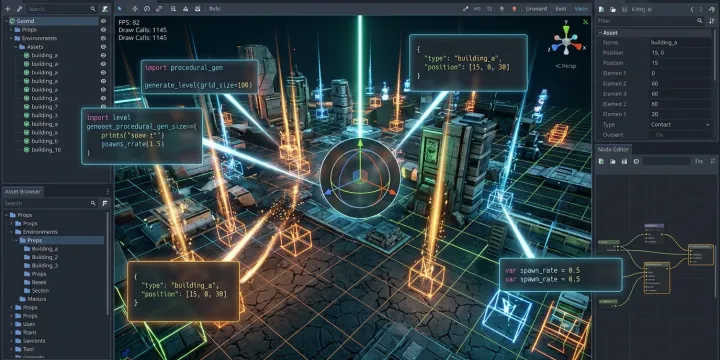The height and width of the screenshot is (360, 720).
Task: Click the save icon in inspector toolbar
Action: click(624, 9)
